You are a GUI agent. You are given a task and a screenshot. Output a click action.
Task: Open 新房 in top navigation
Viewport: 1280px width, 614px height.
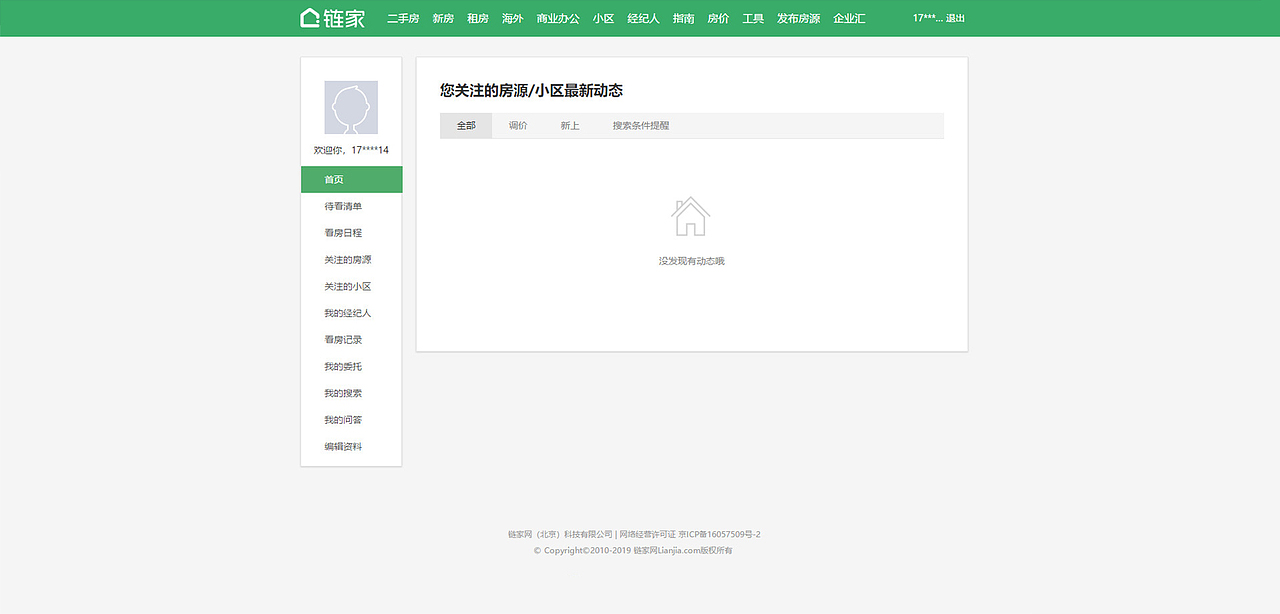[x=443, y=19]
